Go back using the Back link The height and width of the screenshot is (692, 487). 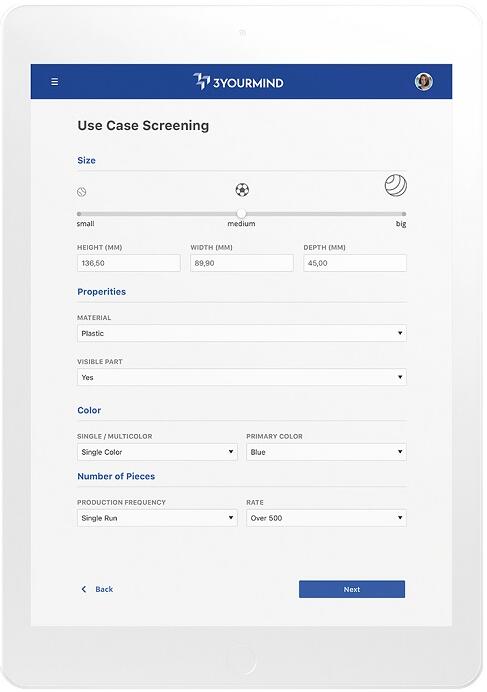[x=104, y=589]
